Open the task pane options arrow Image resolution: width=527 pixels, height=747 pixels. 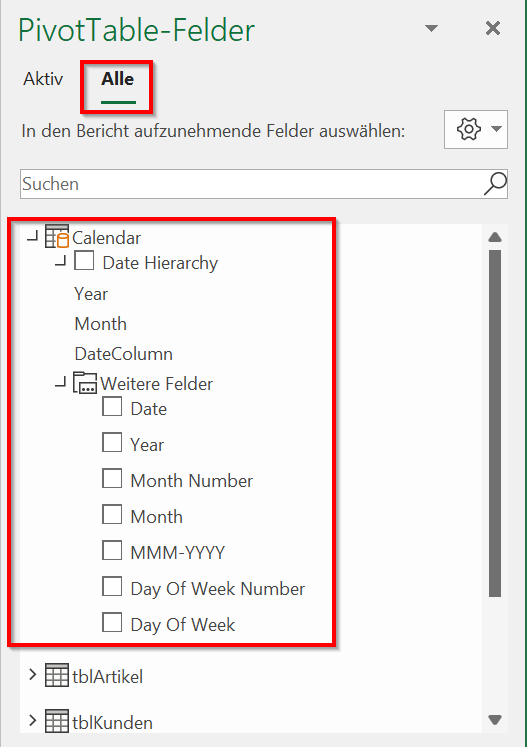[431, 29]
